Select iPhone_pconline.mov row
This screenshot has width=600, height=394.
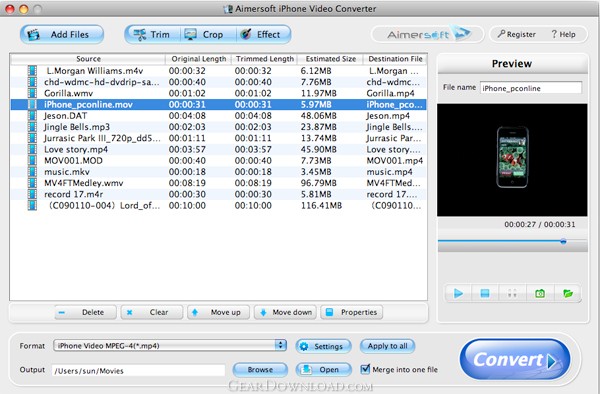point(218,104)
